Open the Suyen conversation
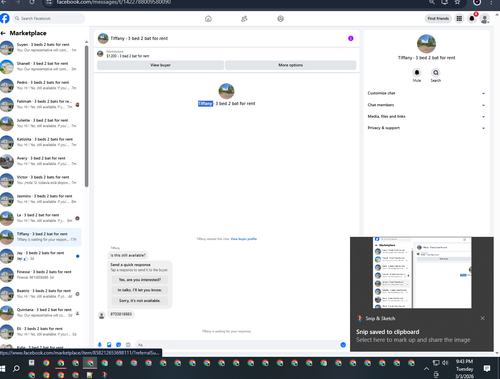The height and width of the screenshot is (379, 500). 41,47
